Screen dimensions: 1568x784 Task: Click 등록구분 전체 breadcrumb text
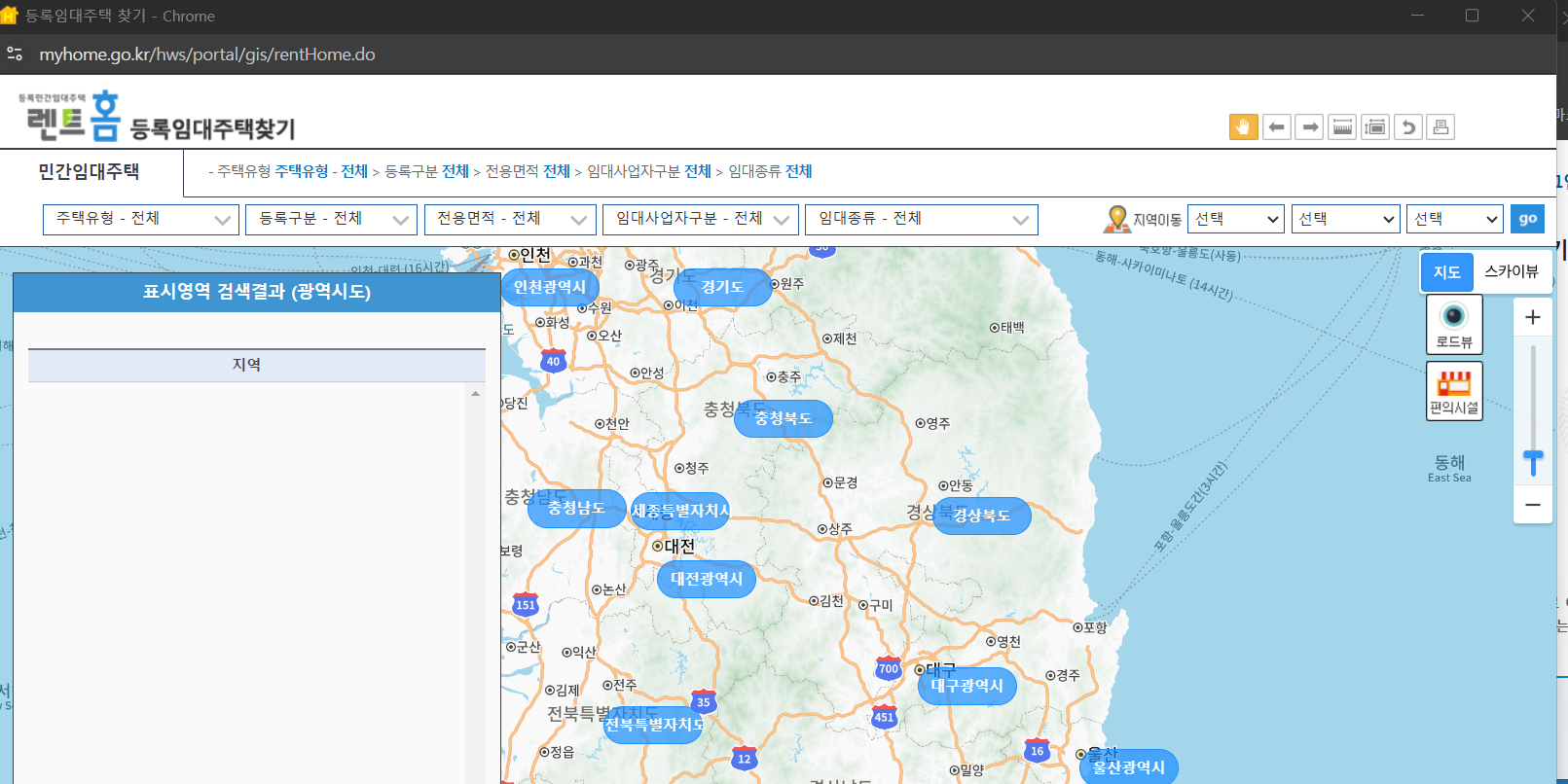(x=426, y=171)
